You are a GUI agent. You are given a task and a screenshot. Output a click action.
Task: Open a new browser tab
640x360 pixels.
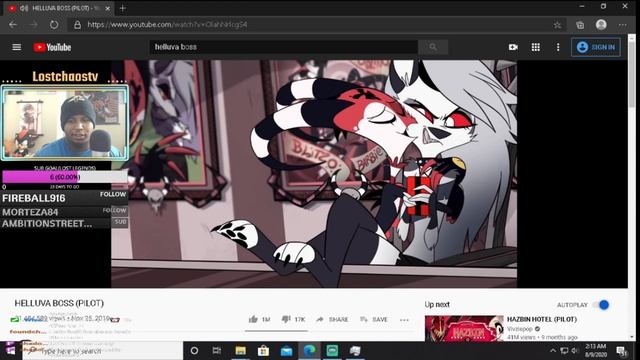[122, 8]
